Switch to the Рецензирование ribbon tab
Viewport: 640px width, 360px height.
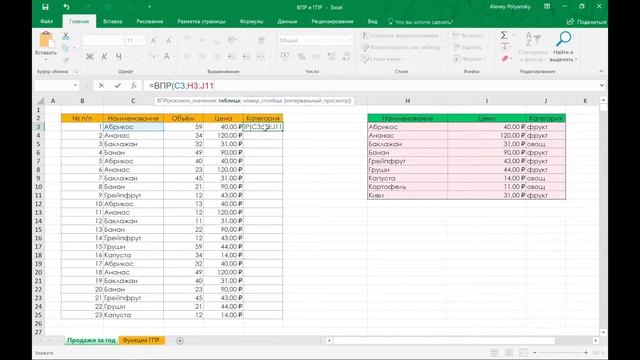(332, 21)
